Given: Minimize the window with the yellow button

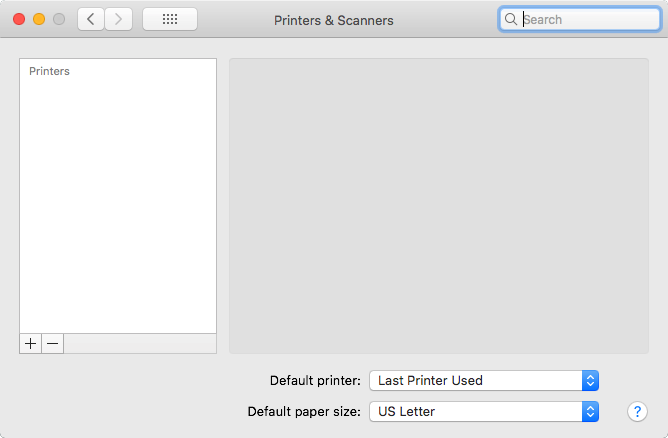Looking at the screenshot, I should click(x=39, y=19).
